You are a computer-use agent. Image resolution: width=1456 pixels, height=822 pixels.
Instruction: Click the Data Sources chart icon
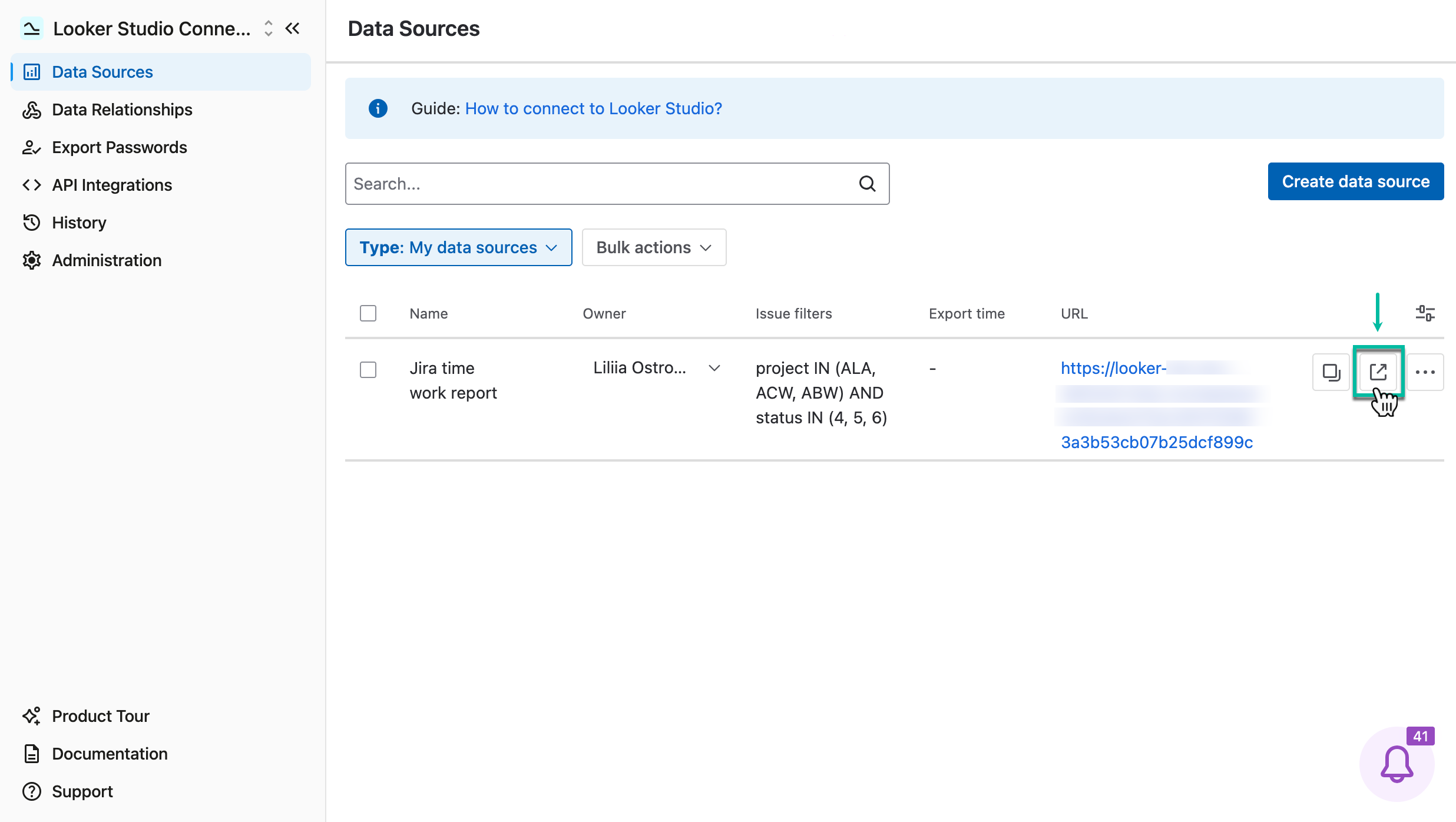[32, 72]
